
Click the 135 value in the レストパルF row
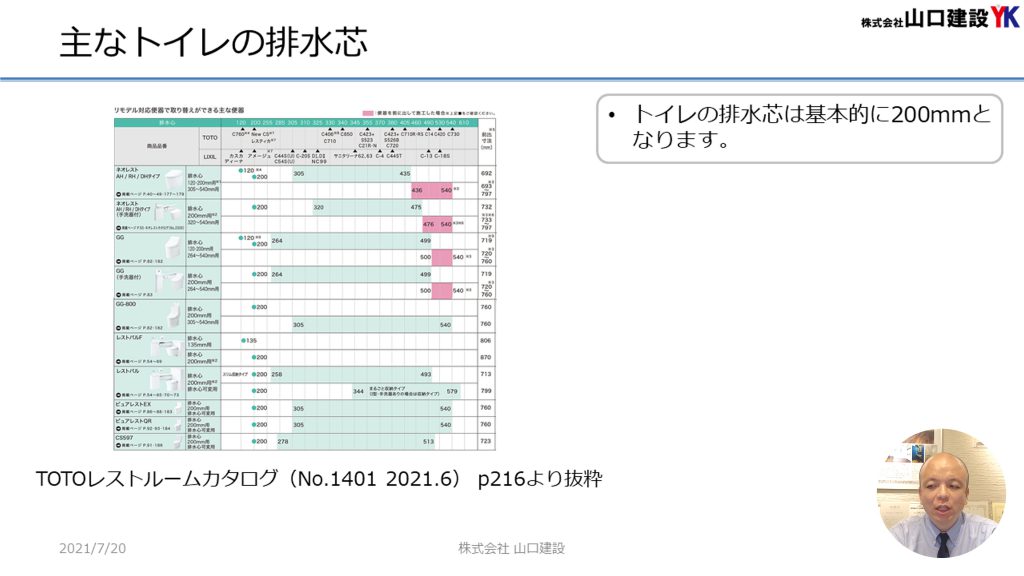coord(251,341)
